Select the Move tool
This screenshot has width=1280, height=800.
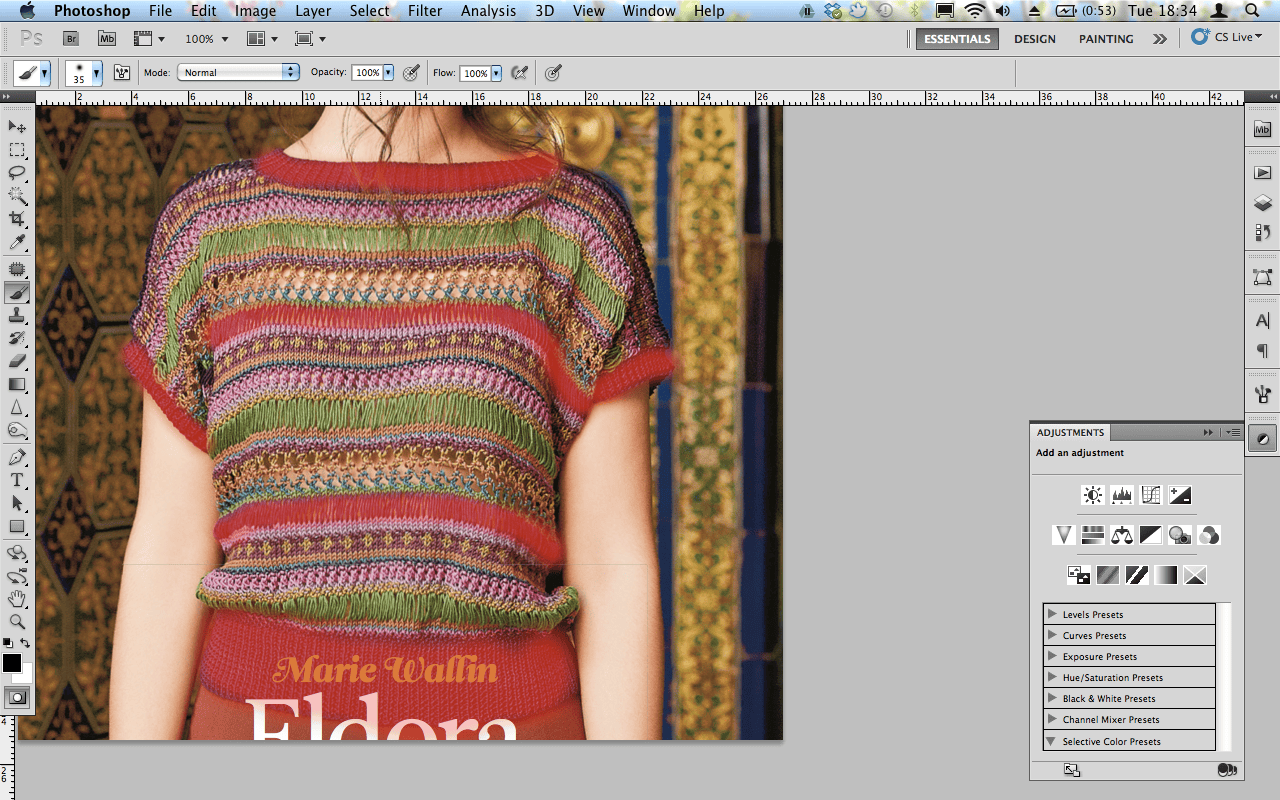coord(17,126)
